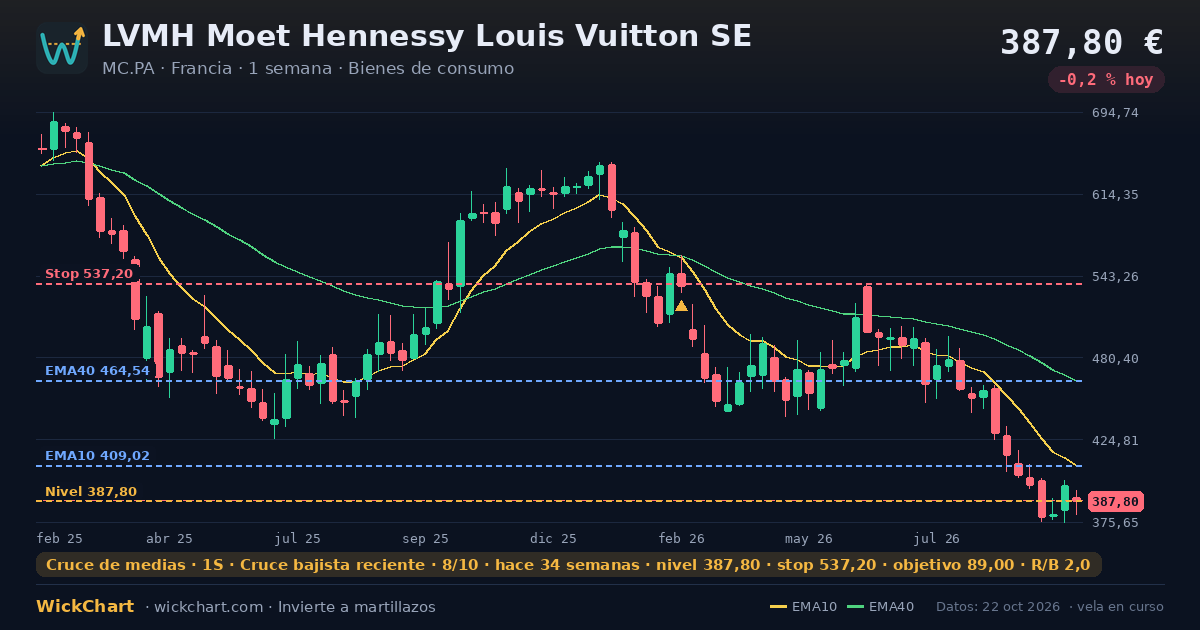Click the 424,81 price axis label
Image resolution: width=1200 pixels, height=630 pixels.
1115,441
